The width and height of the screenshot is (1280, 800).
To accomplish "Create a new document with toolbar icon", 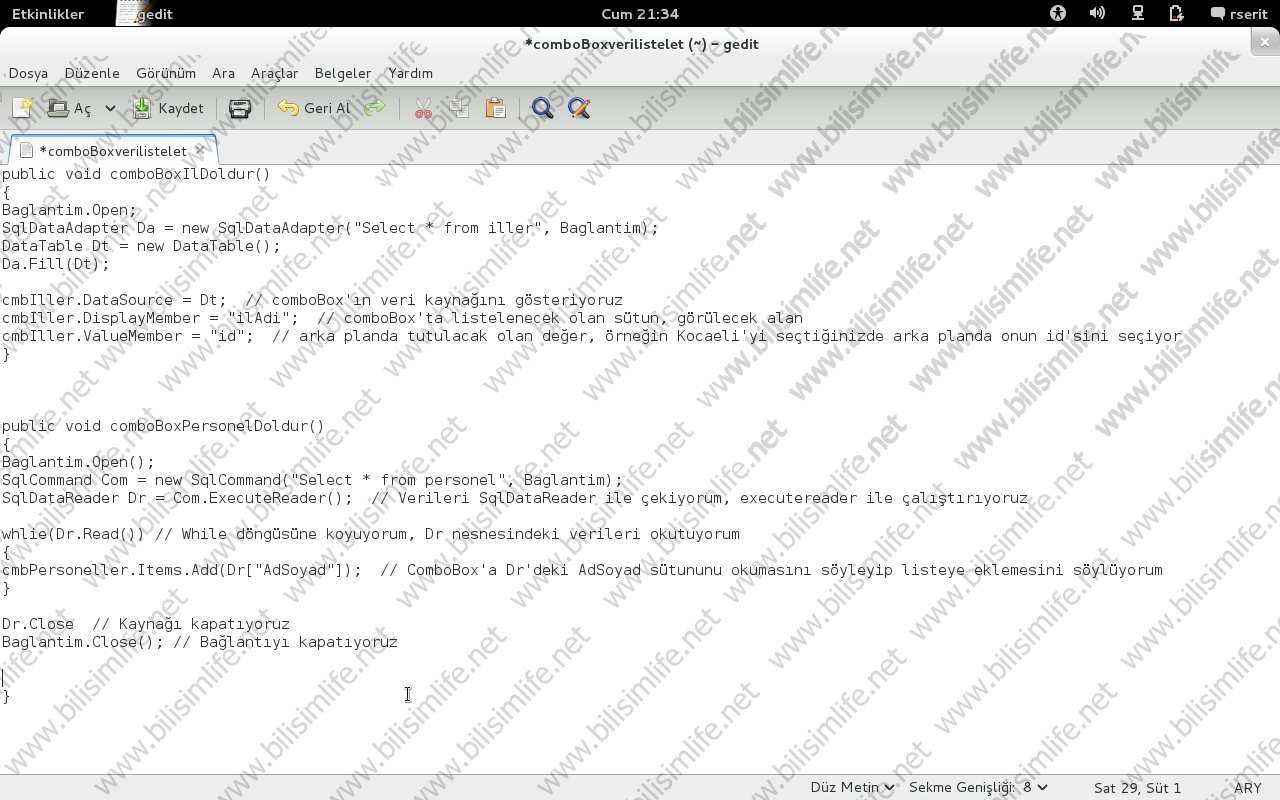I will [x=22, y=108].
